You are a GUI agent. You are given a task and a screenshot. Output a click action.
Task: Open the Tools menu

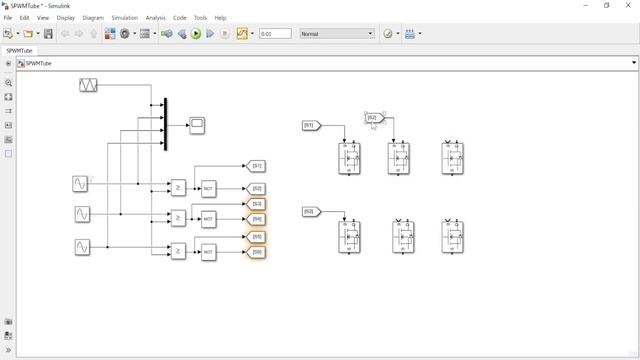200,18
